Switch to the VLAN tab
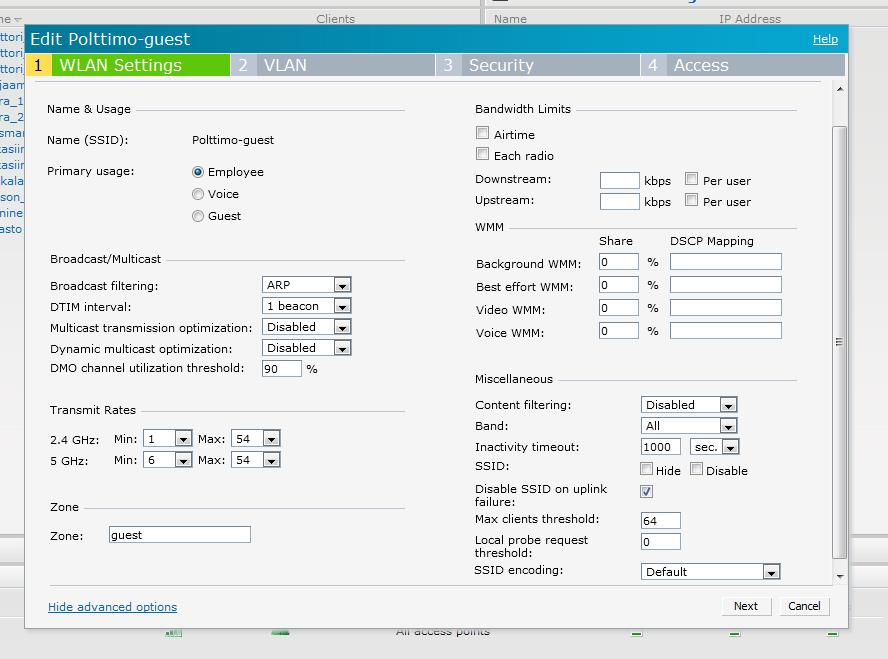The image size is (888, 659). click(x=333, y=65)
